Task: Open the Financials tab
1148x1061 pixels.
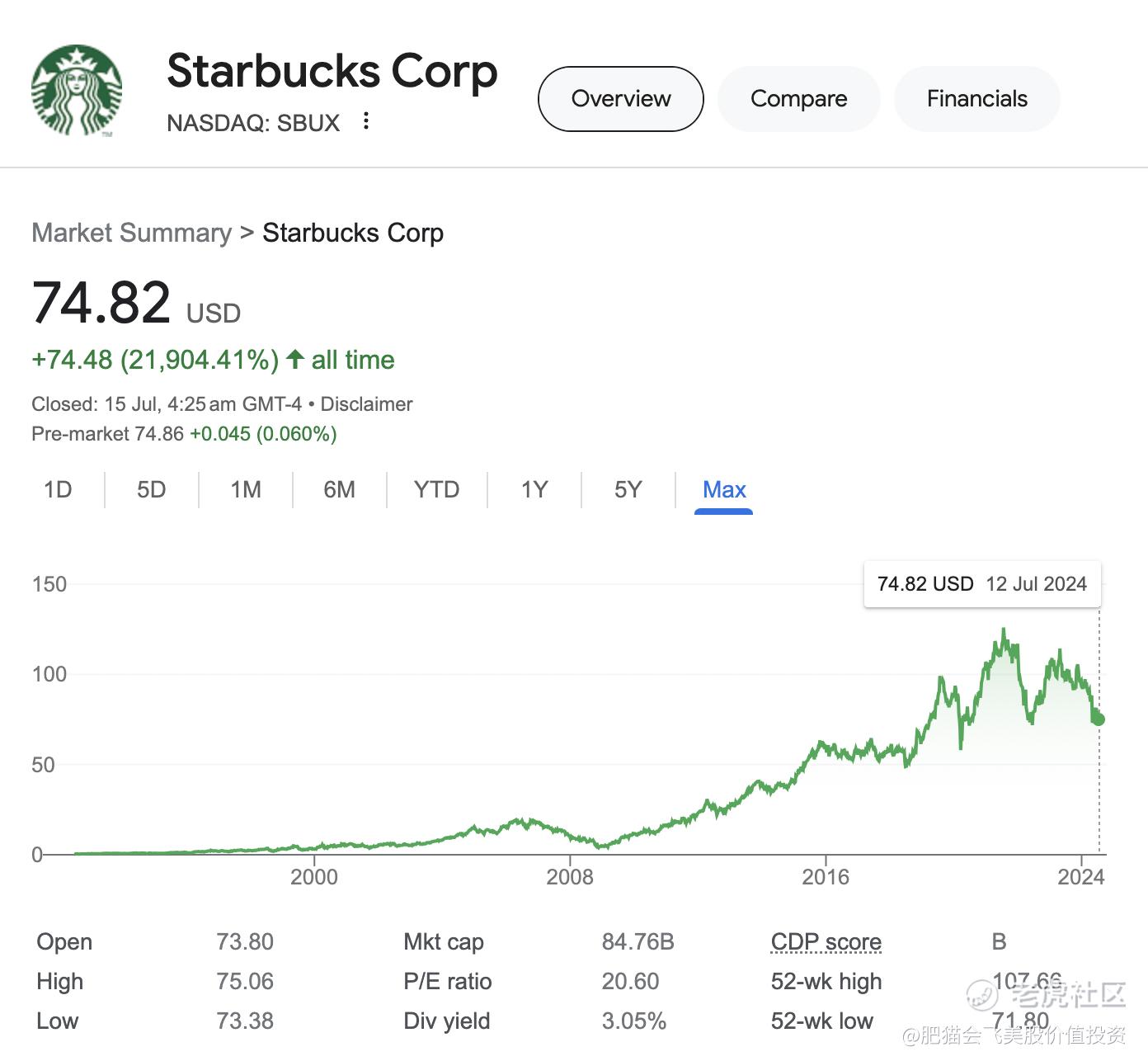Action: pyautogui.click(x=976, y=99)
